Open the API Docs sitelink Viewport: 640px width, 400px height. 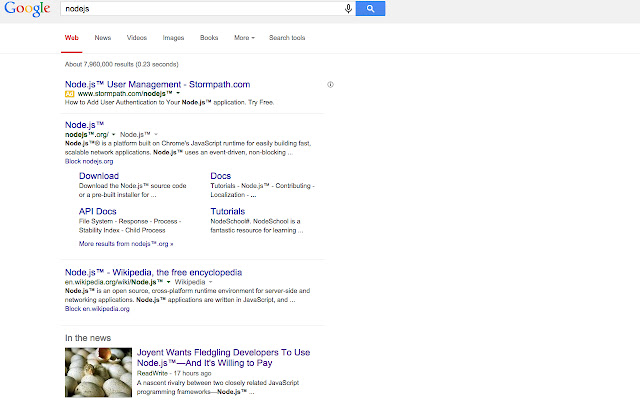point(98,211)
